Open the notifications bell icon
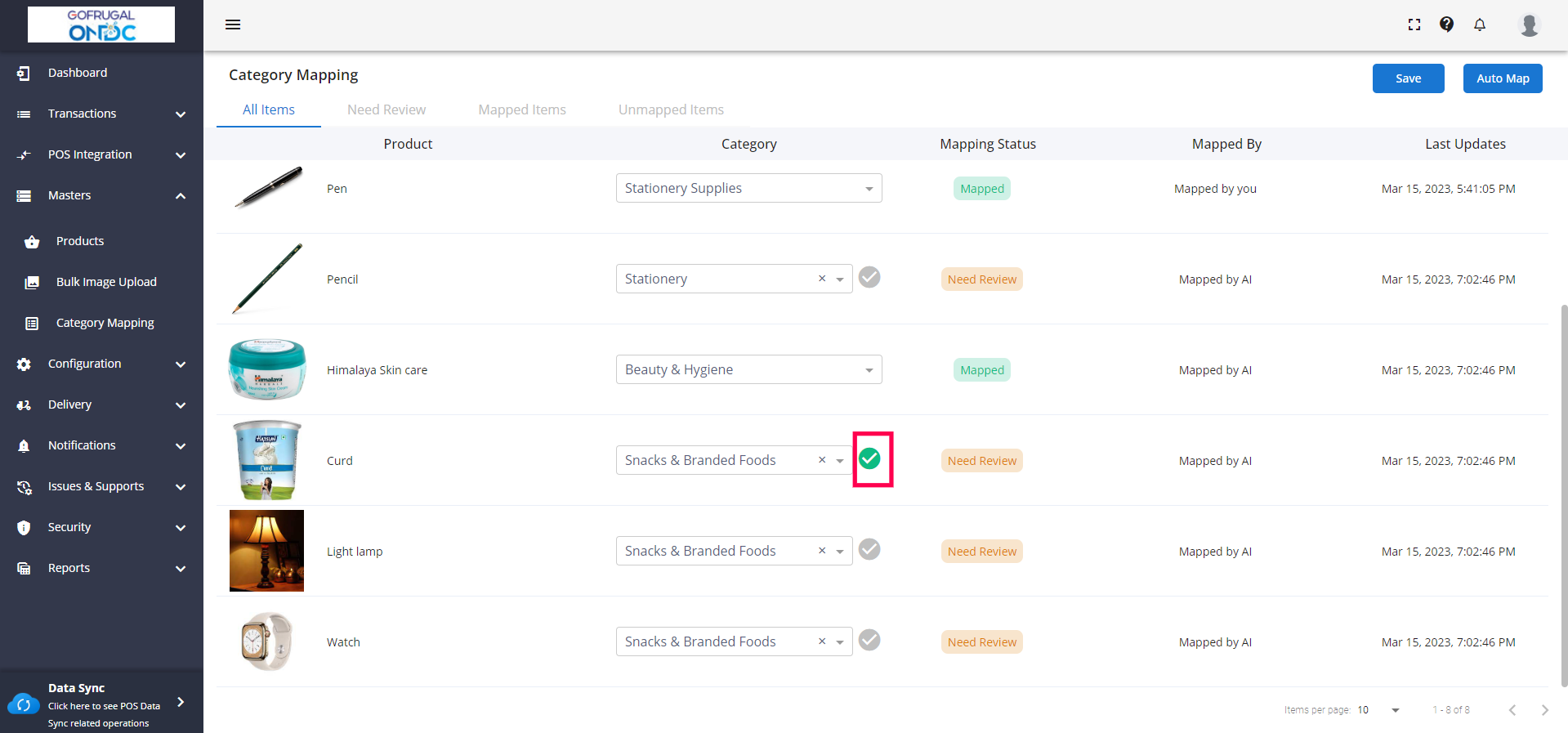Screen dimensions: 1568x733 (1480, 25)
